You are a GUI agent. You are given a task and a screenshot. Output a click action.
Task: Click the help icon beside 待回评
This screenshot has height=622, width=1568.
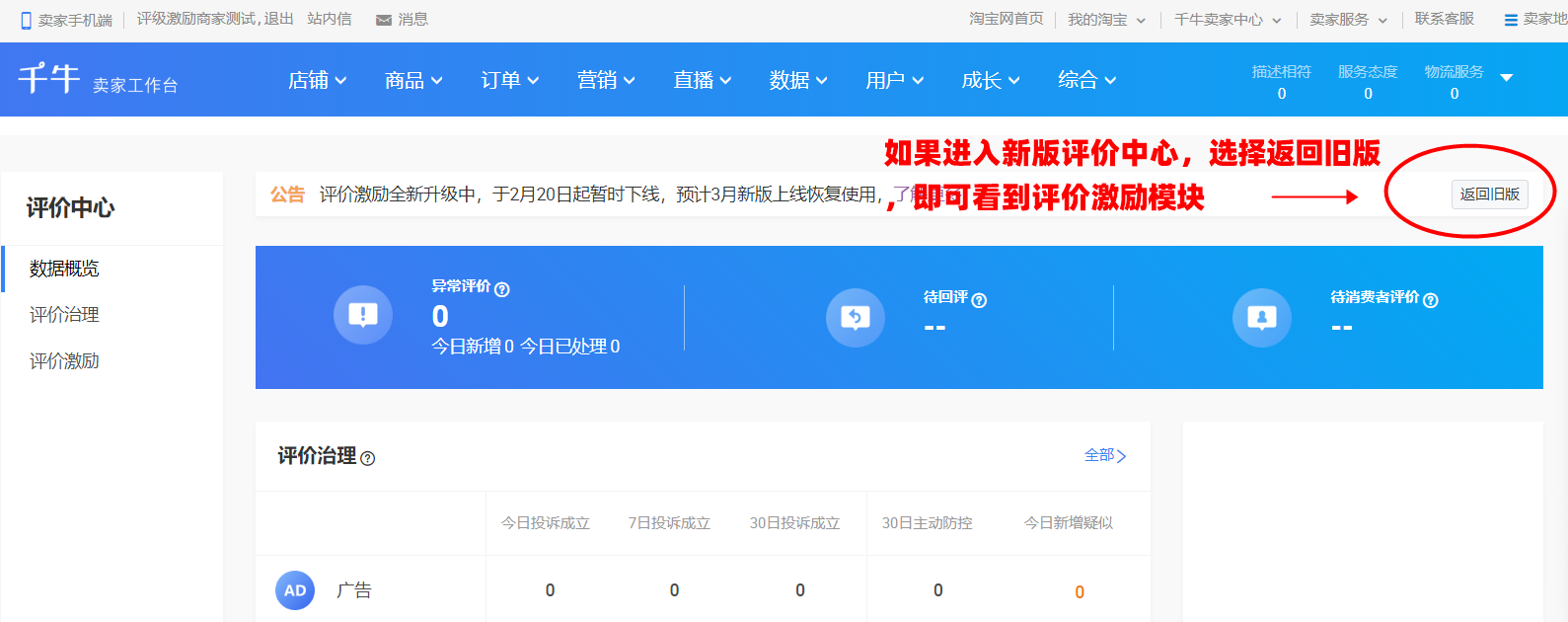tap(979, 300)
